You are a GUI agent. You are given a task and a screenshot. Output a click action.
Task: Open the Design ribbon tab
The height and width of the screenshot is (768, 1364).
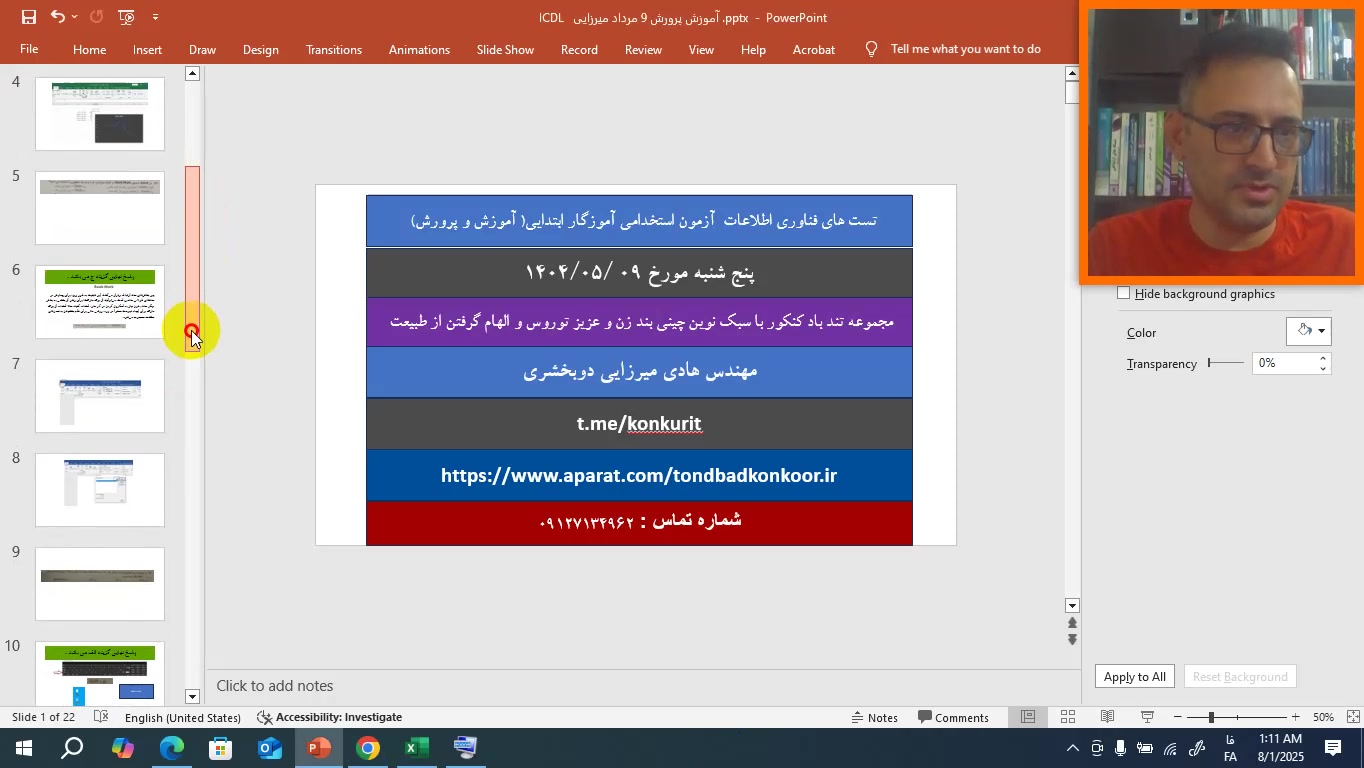click(260, 49)
